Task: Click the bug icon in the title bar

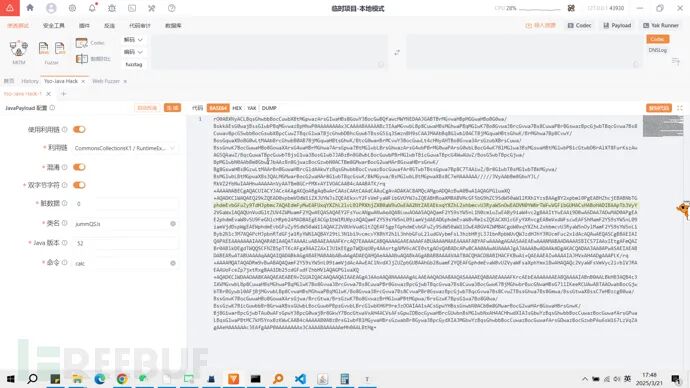Action: [x=112, y=8]
